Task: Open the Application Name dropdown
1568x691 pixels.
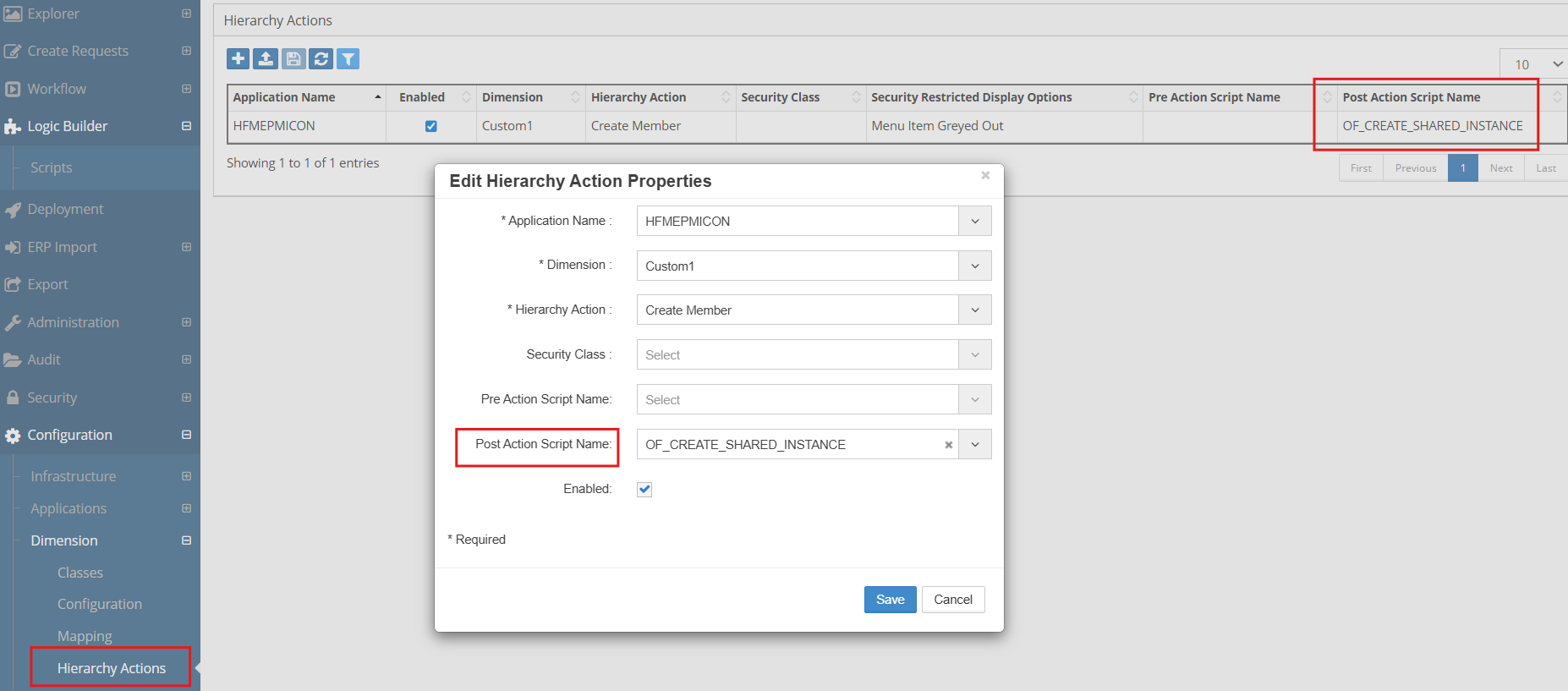Action: tap(974, 222)
